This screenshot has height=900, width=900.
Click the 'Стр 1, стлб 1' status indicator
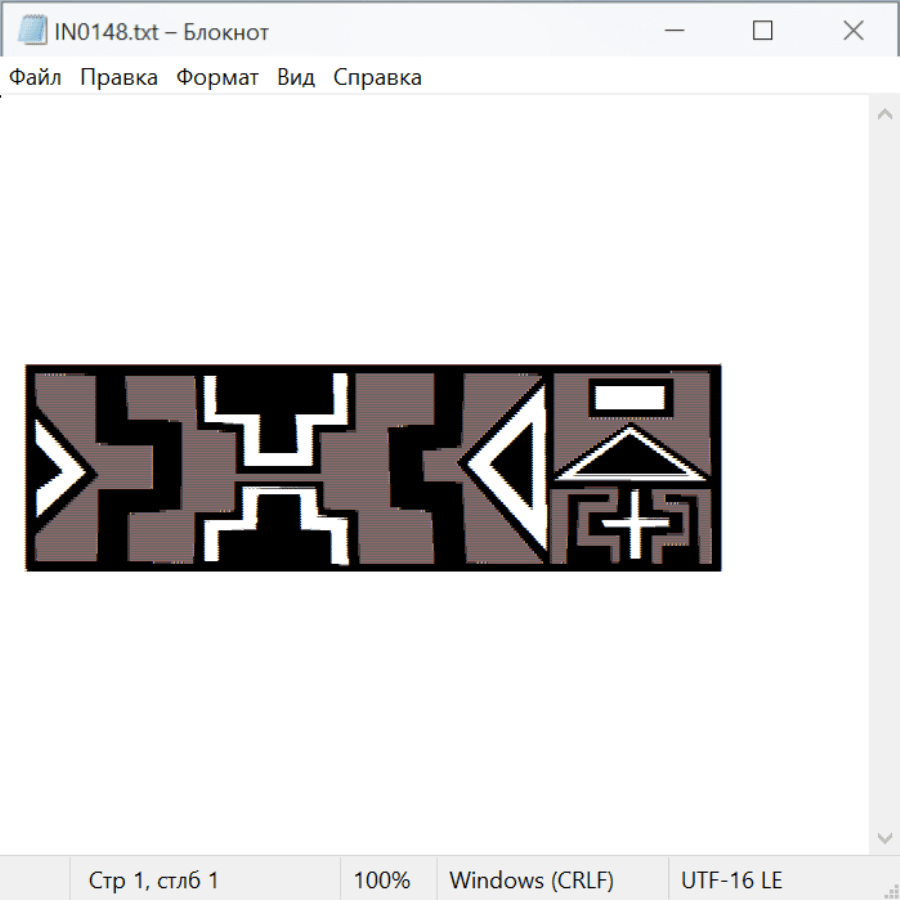153,880
